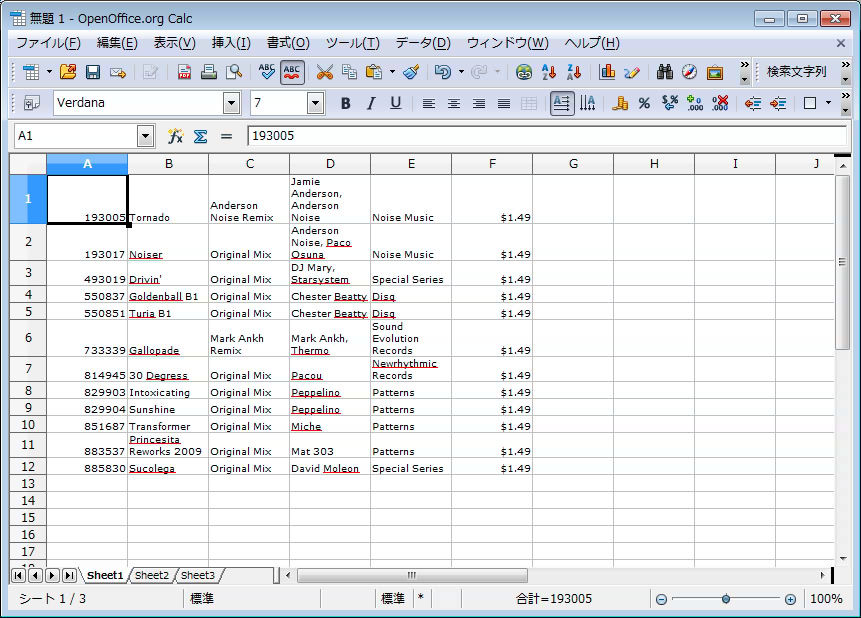Select row 6 by its header

(x=28, y=338)
